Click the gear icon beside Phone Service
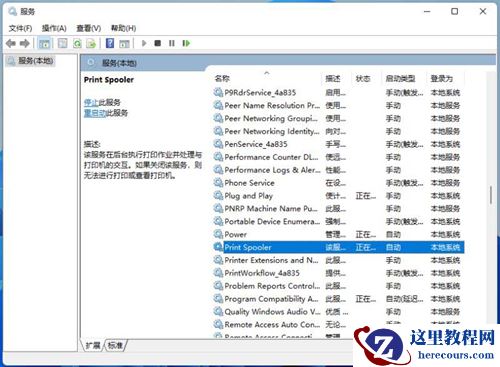The height and width of the screenshot is (367, 500). [218, 183]
